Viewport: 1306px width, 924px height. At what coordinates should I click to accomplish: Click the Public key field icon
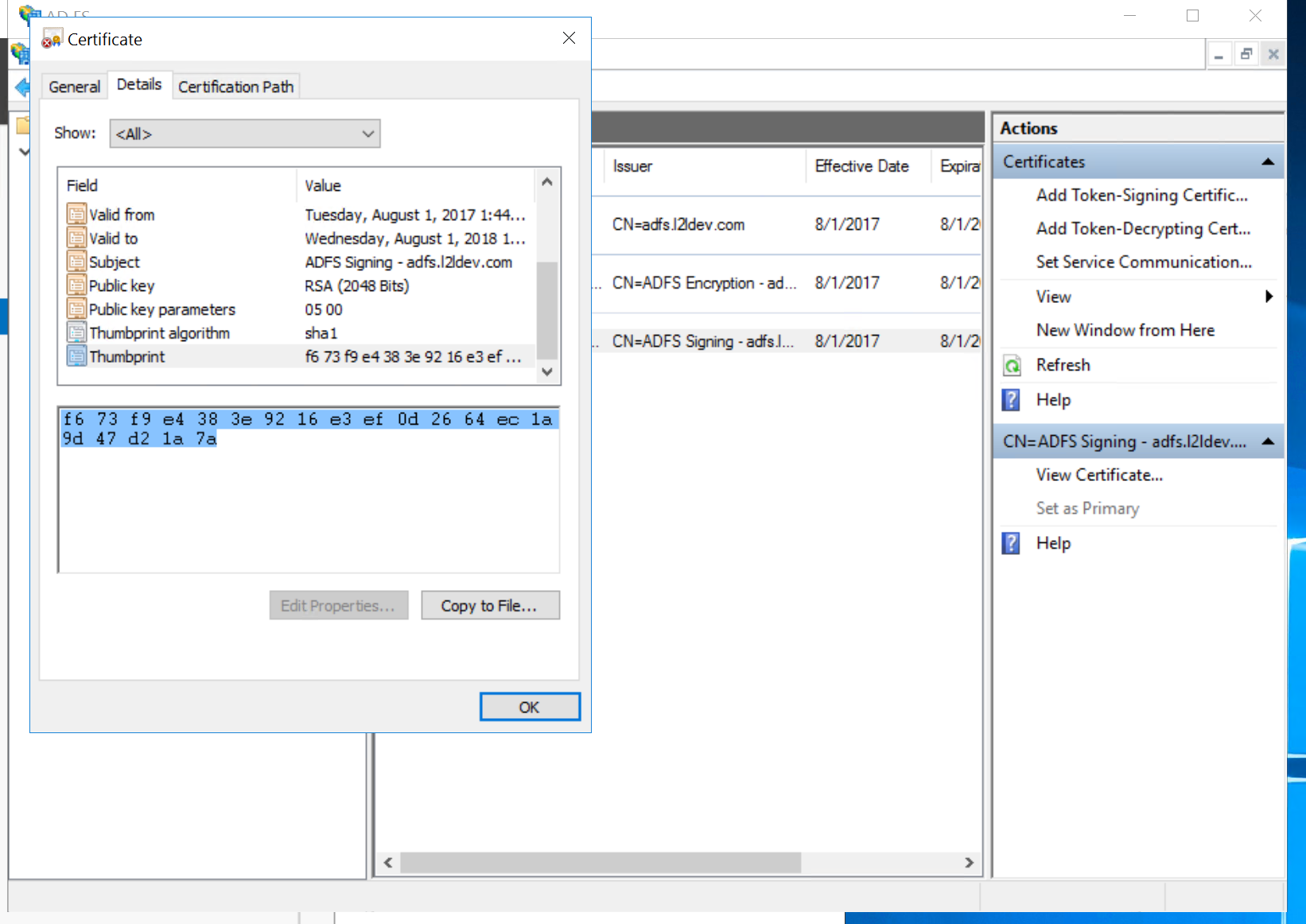click(76, 285)
